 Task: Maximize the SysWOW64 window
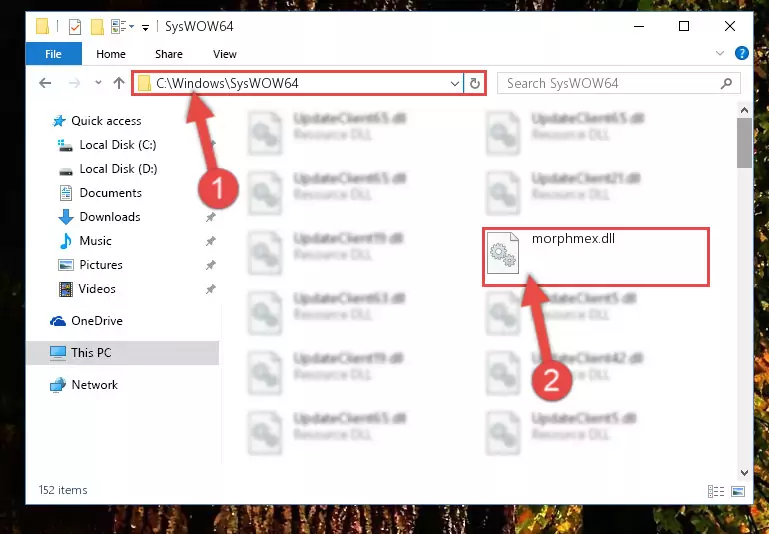(684, 26)
